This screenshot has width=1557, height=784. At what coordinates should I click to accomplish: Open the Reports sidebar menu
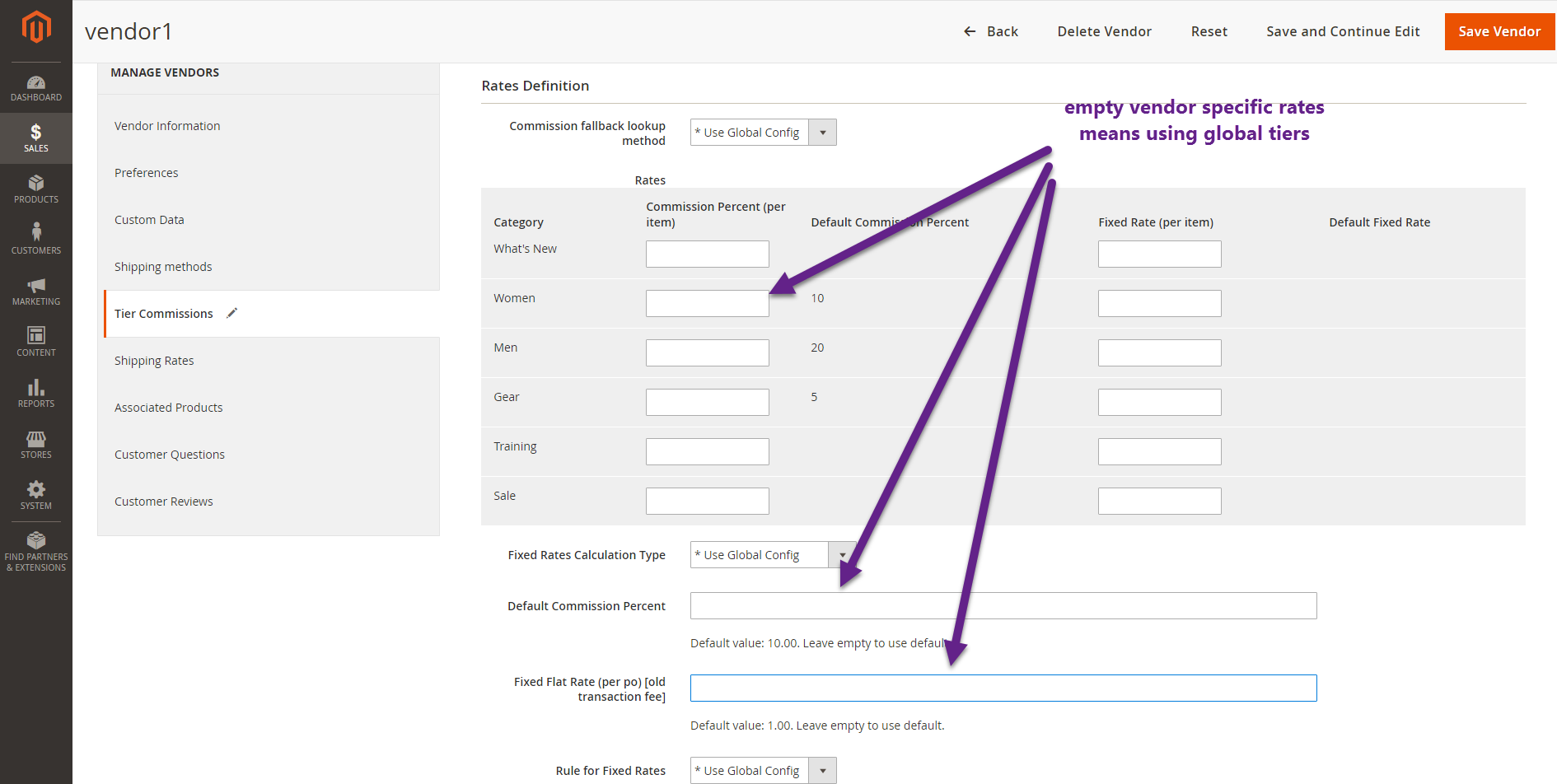point(36,393)
